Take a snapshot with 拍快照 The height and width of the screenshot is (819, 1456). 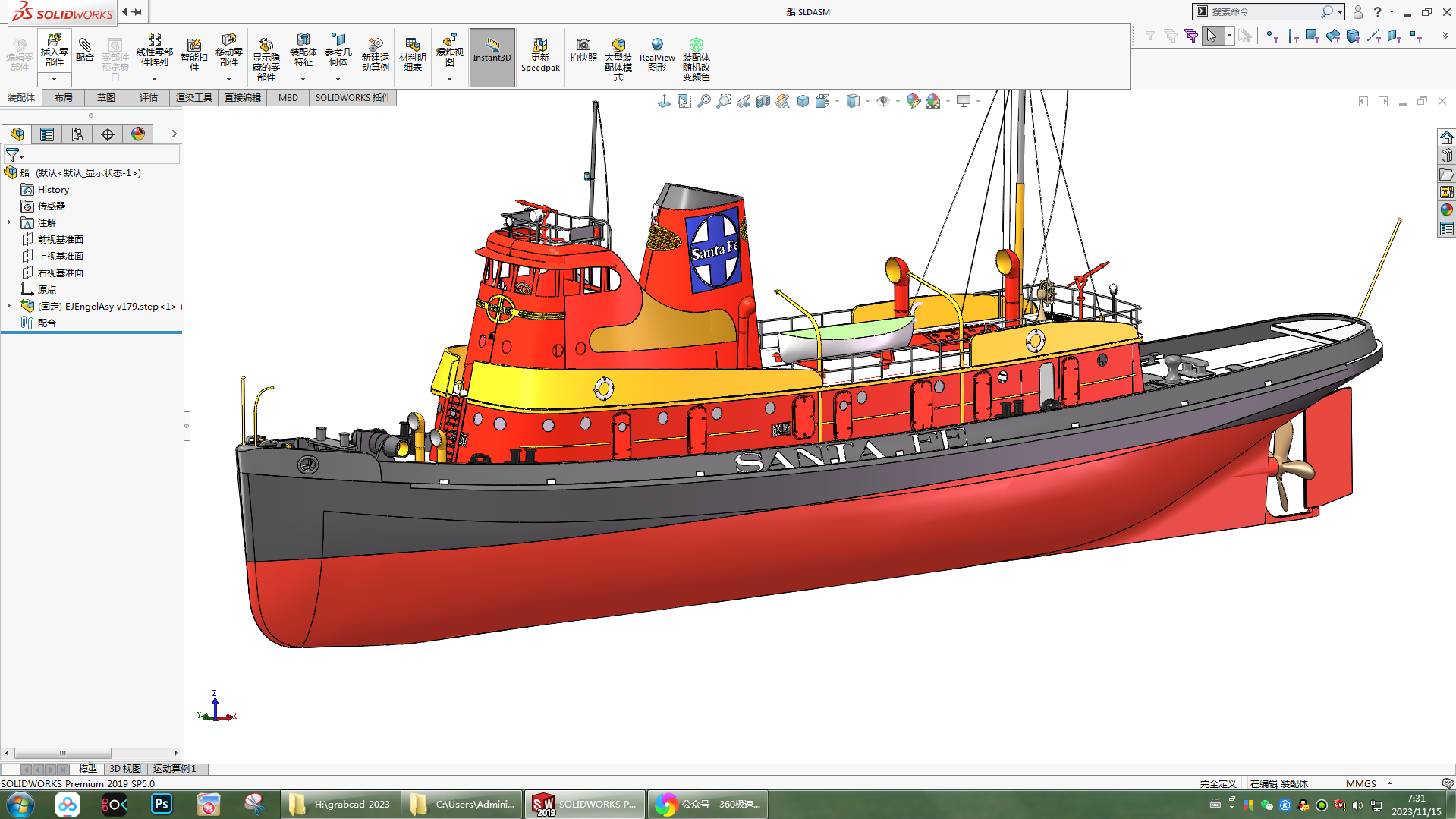583,50
